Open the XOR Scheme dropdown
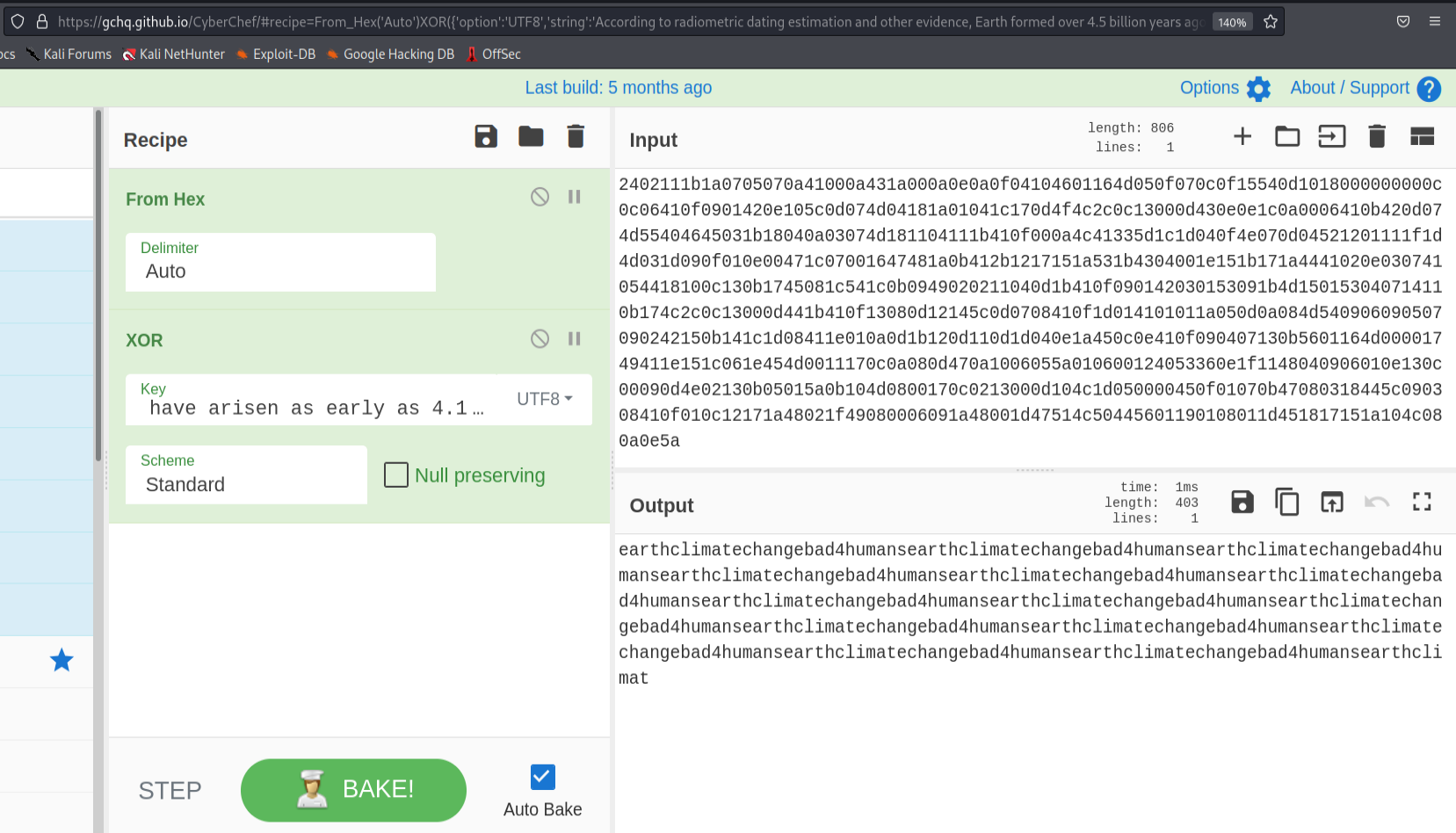The width and height of the screenshot is (1456, 833). click(246, 474)
